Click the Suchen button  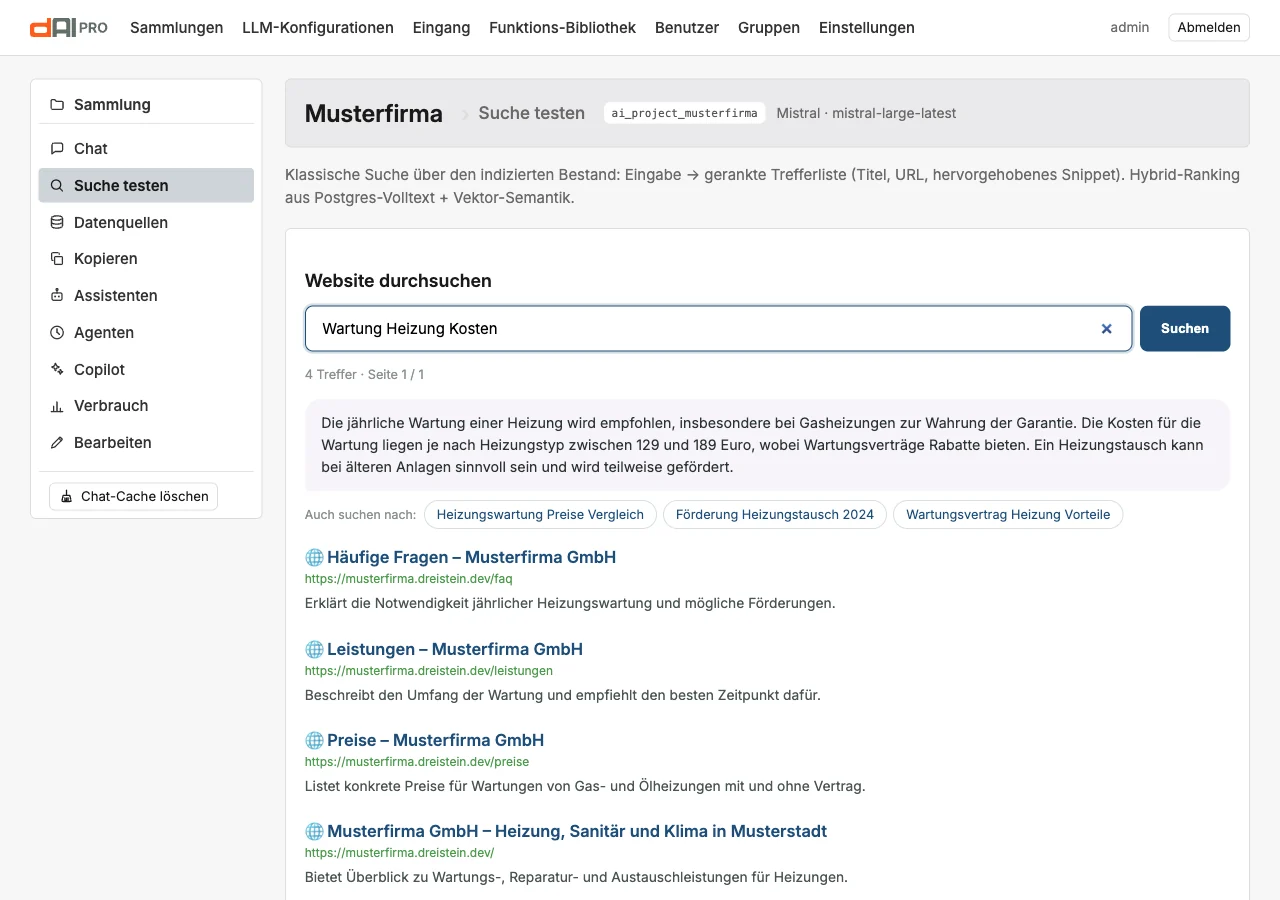1185,329
